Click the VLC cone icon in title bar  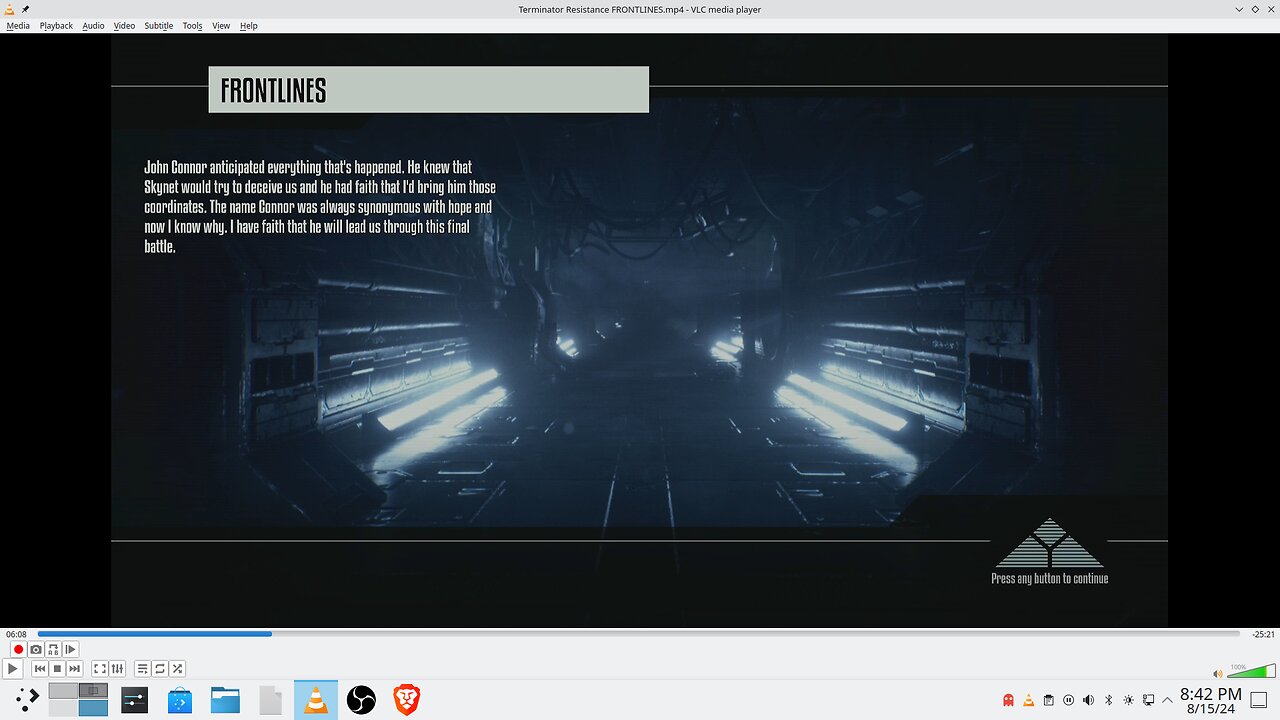point(10,9)
